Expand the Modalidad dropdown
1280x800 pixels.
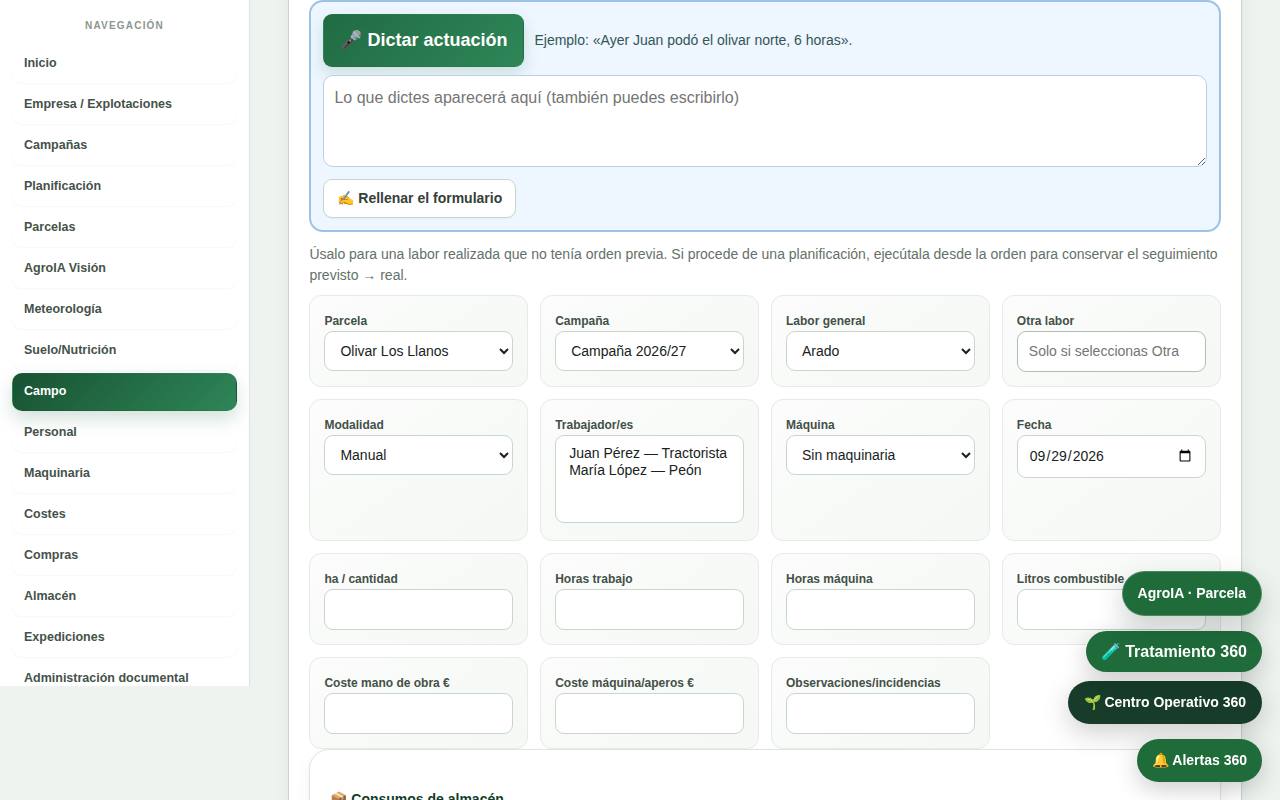click(418, 455)
